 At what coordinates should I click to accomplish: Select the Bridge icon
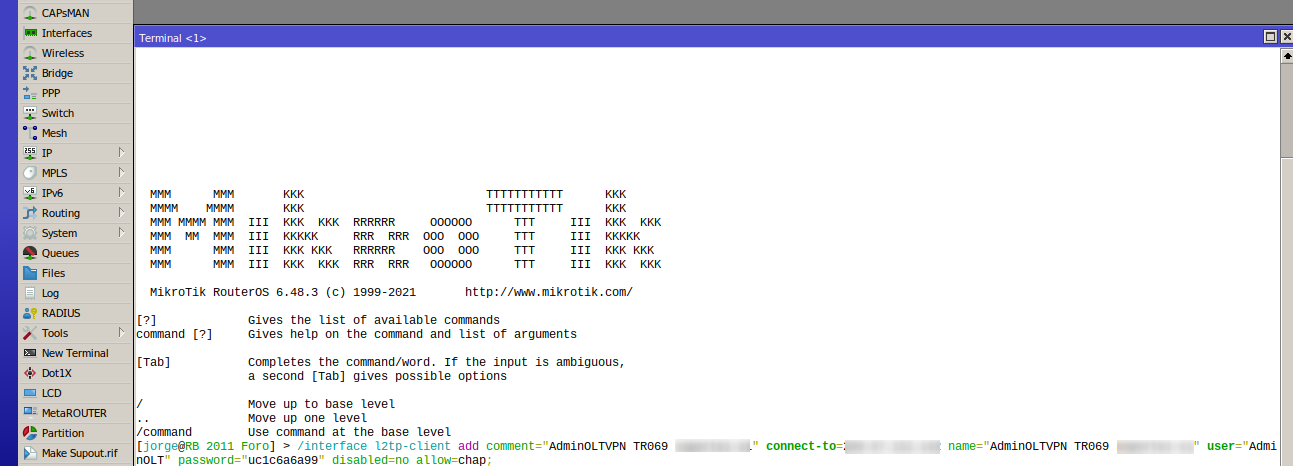[30, 73]
